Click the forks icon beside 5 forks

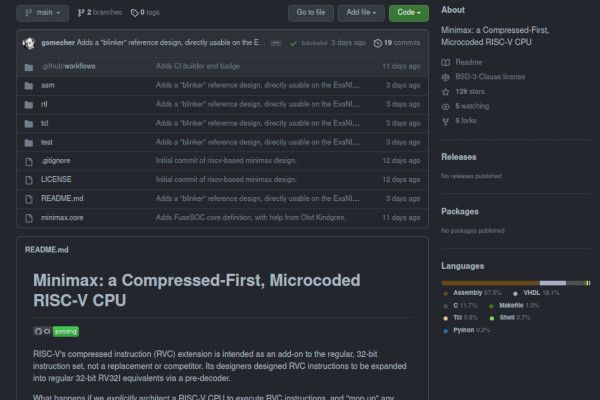pos(446,120)
